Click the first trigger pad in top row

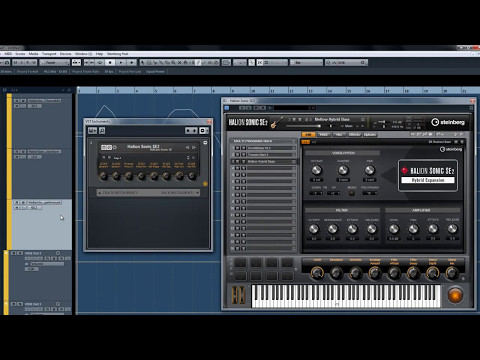coord(240,263)
